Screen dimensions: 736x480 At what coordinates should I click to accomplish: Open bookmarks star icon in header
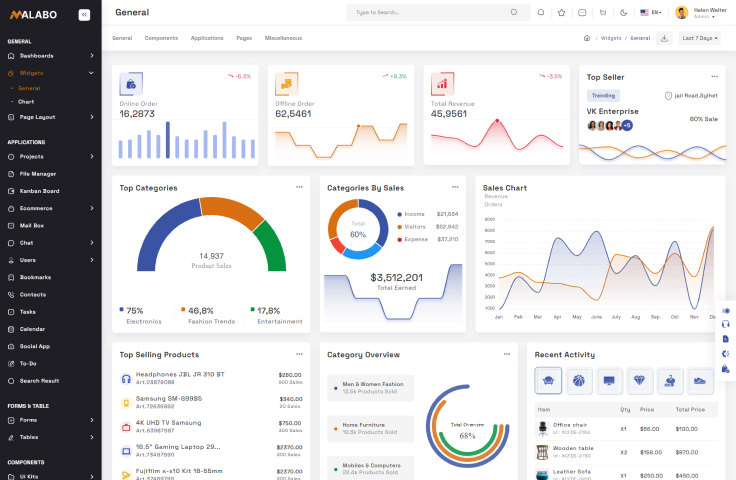[561, 13]
